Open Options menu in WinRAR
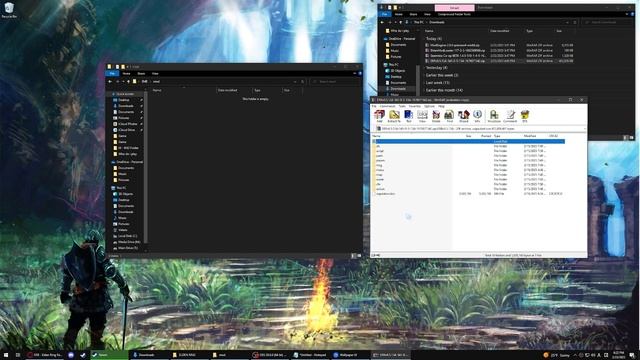 click(429, 106)
